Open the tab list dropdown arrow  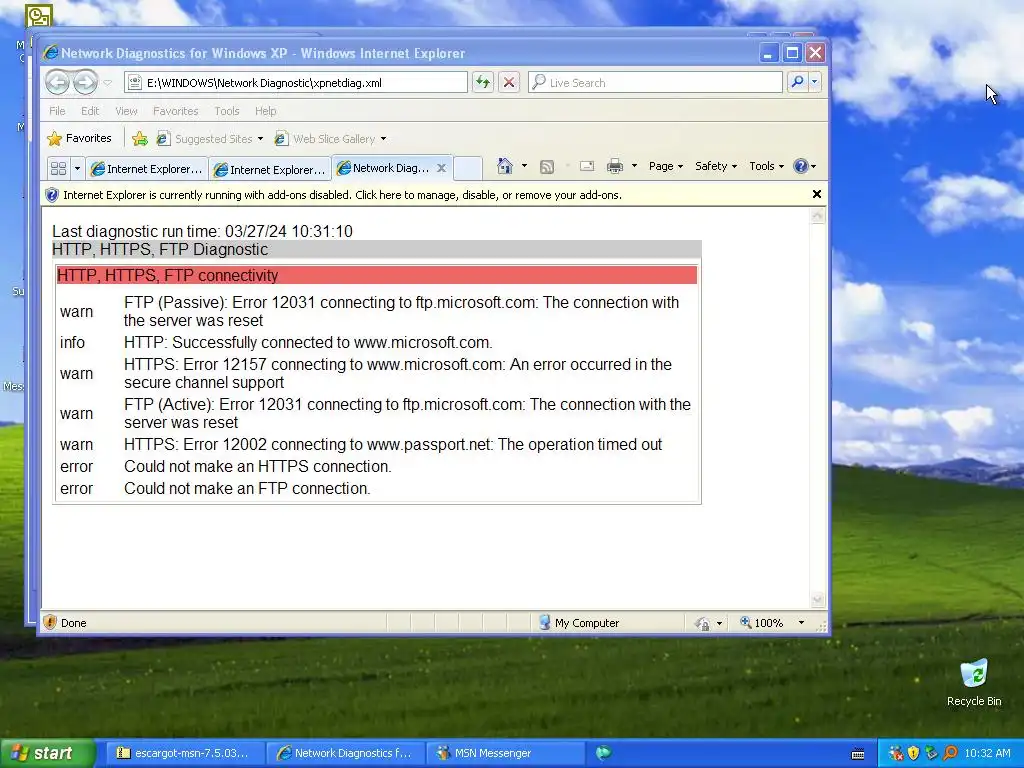coord(77,168)
